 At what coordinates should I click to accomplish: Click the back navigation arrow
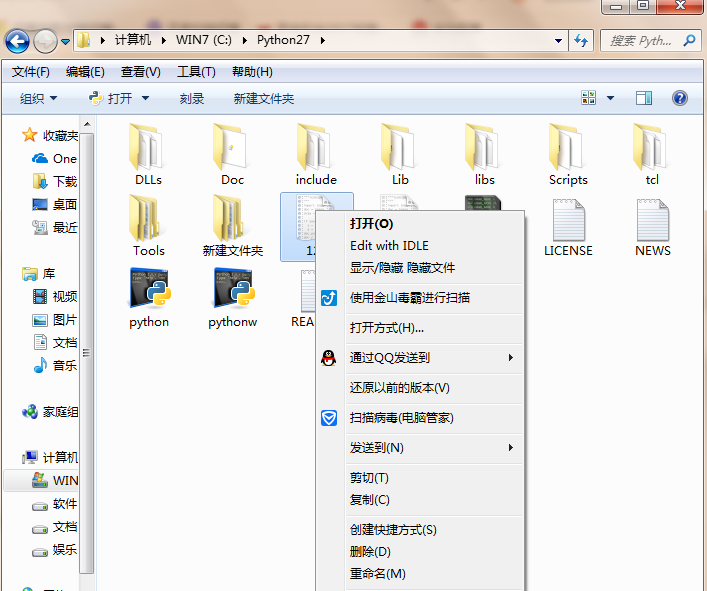(x=17, y=41)
